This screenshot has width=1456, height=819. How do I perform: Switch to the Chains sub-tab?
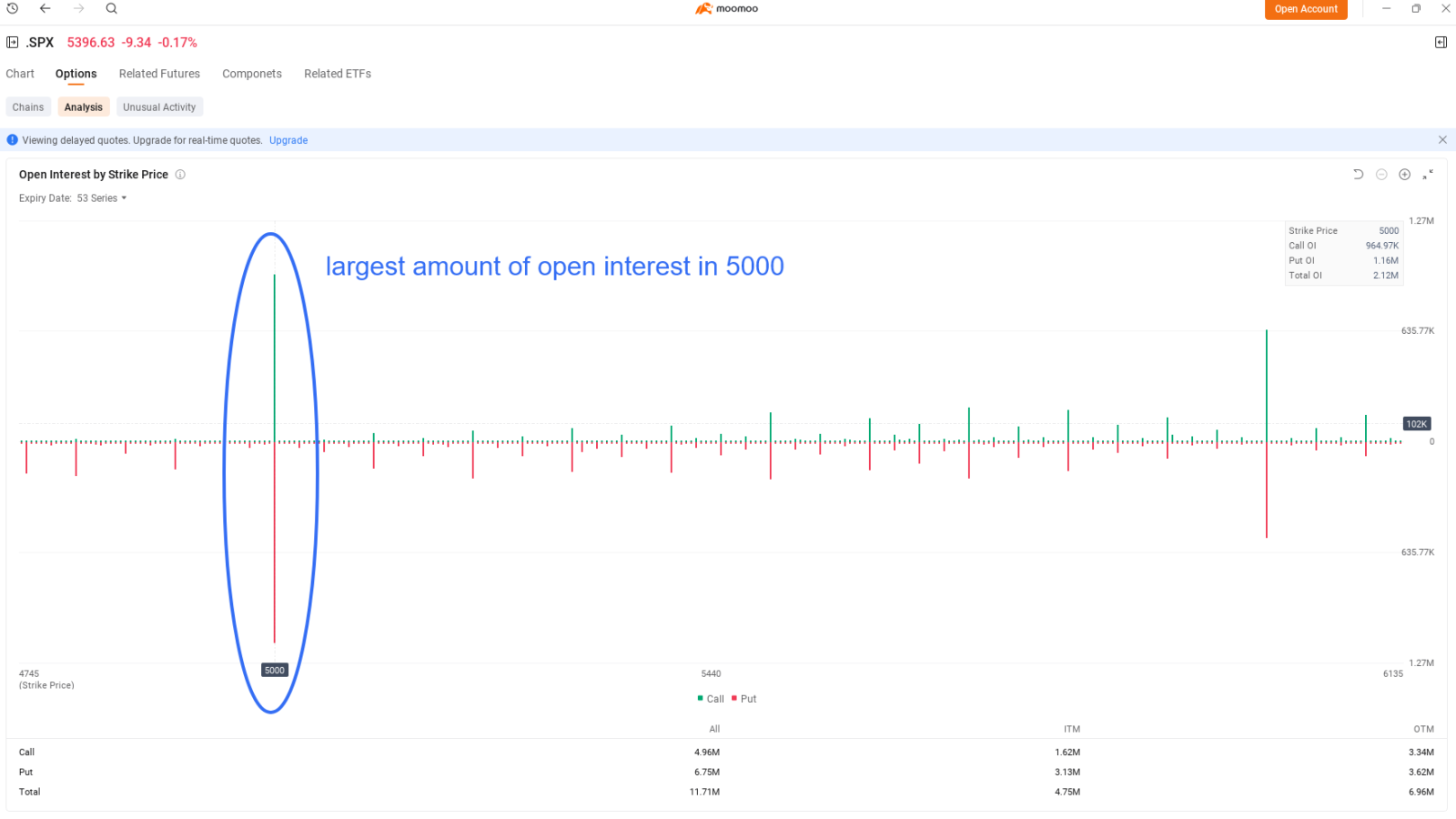tap(28, 107)
